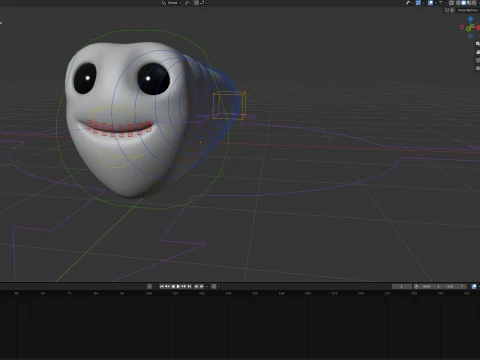
Task: Toggle the show overlays button
Action: 430,3
